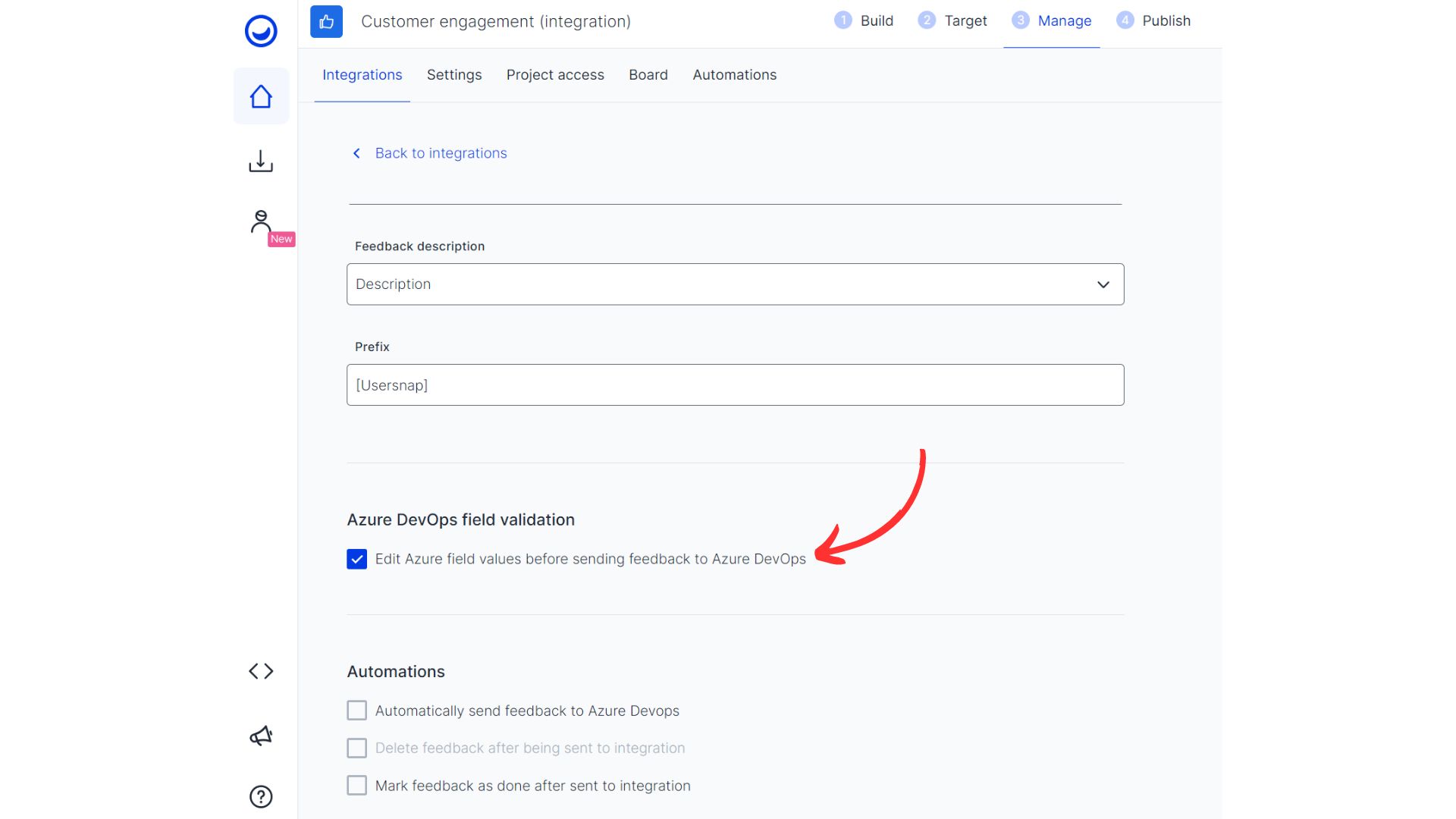The image size is (1456, 819).
Task: Click Back to integrations
Action: pos(441,152)
